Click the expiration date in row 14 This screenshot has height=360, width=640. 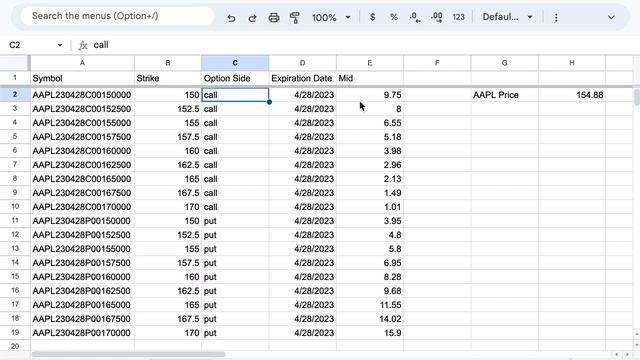302,263
